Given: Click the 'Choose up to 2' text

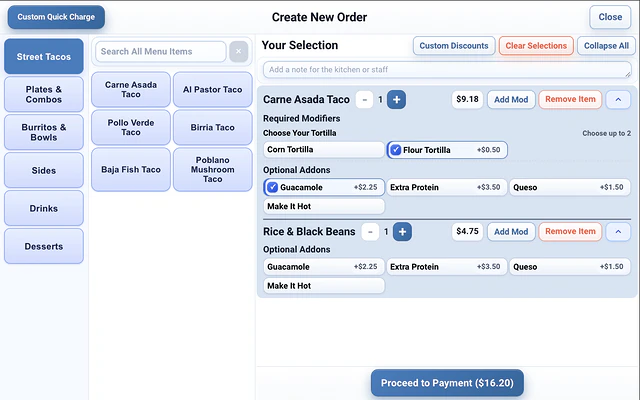Looking at the screenshot, I should coord(606,133).
